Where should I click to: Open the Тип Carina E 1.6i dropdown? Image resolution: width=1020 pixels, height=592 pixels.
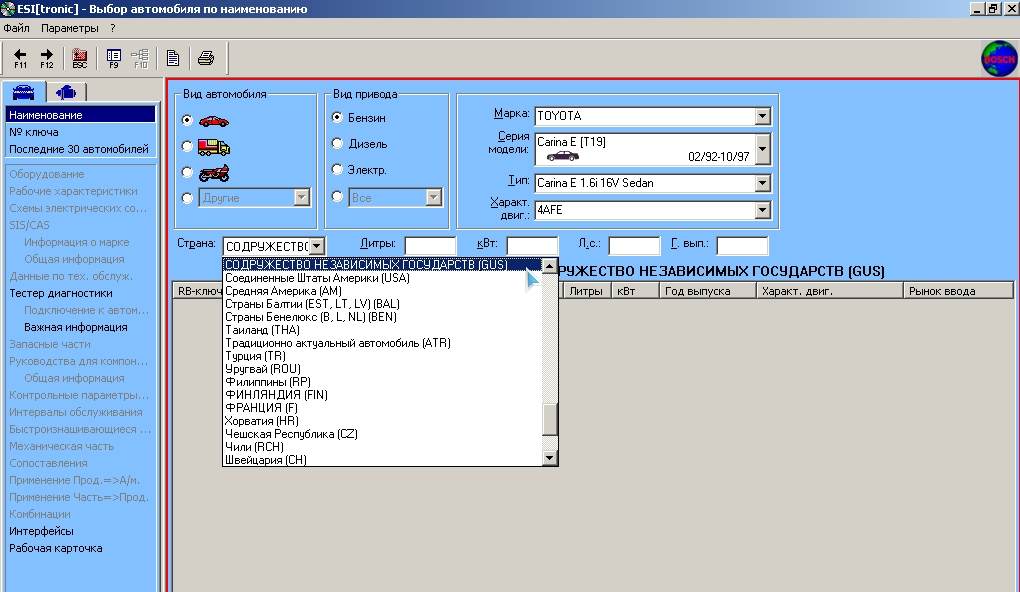(x=762, y=183)
